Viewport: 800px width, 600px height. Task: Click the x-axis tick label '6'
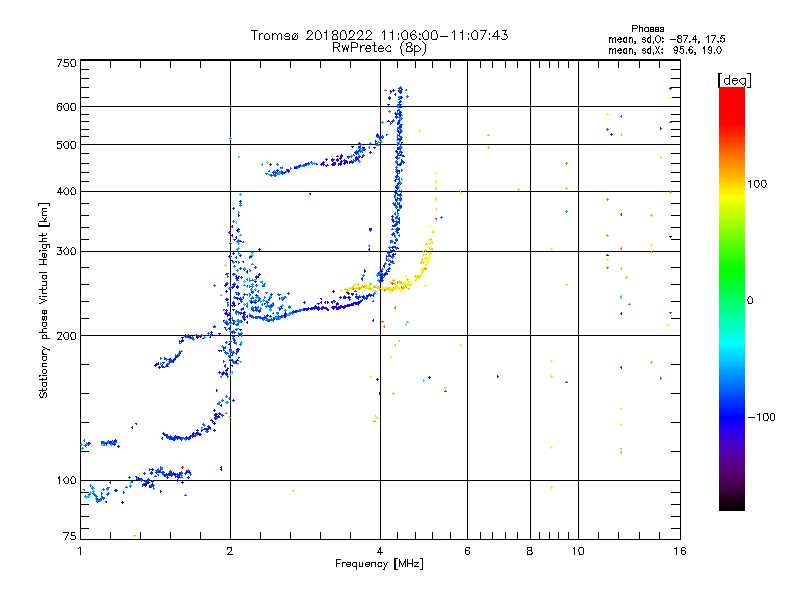point(467,551)
